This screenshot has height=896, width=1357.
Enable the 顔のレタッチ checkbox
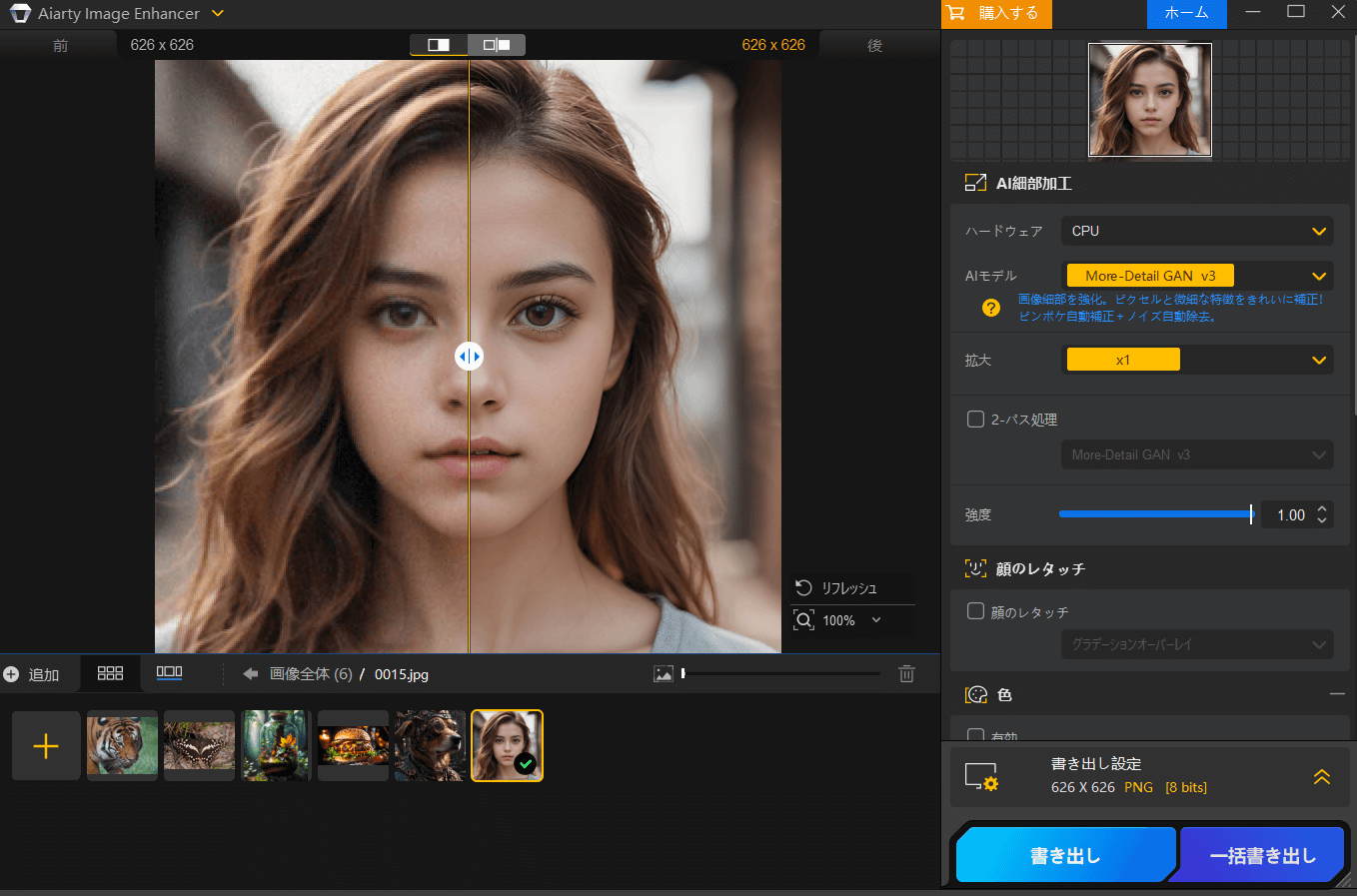click(x=975, y=611)
